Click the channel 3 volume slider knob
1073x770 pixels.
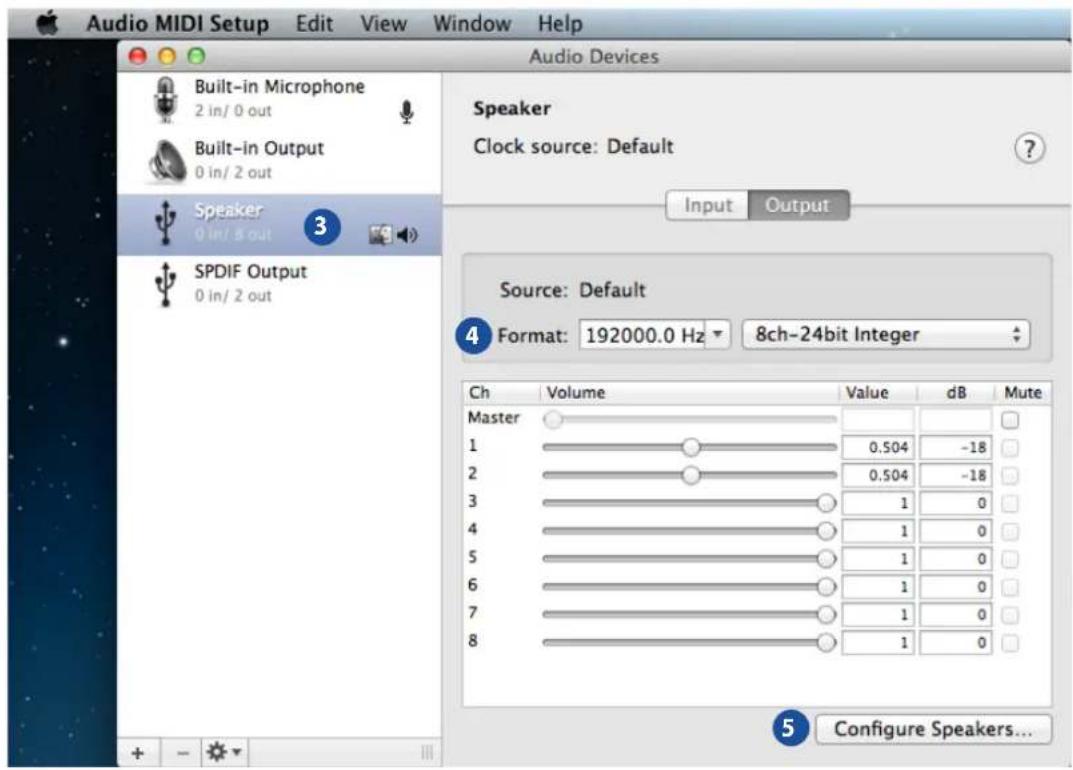[x=827, y=503]
